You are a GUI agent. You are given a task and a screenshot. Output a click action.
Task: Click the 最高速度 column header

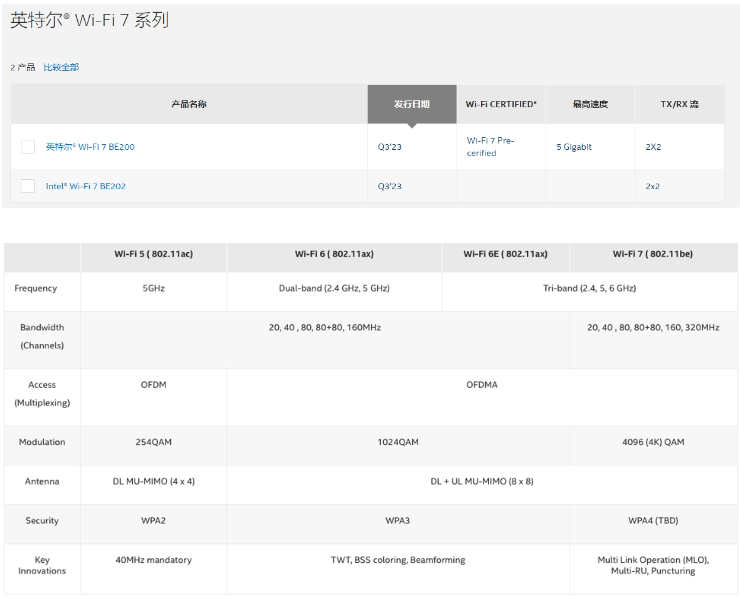[x=589, y=104]
